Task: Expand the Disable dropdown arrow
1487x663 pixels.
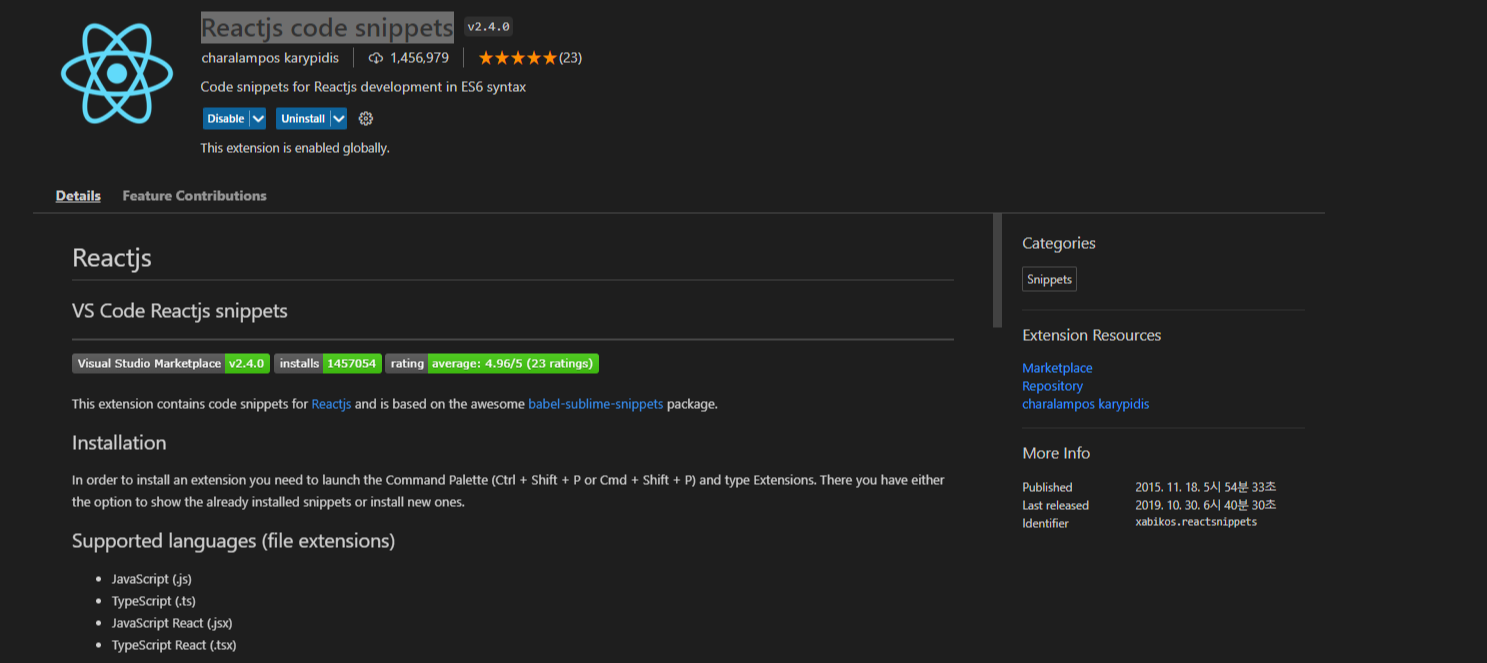Action: (258, 119)
